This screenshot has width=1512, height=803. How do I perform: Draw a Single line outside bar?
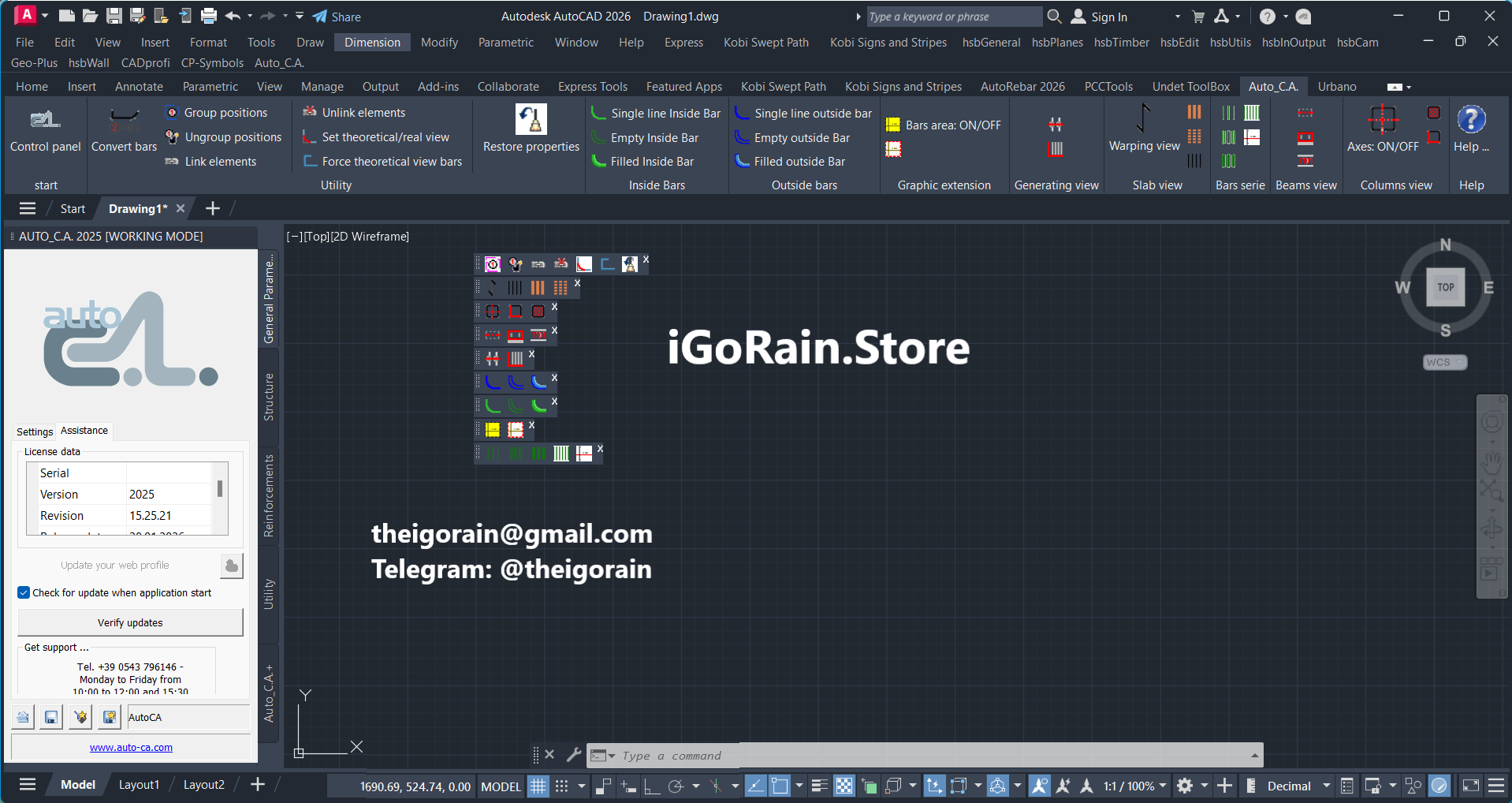click(803, 114)
